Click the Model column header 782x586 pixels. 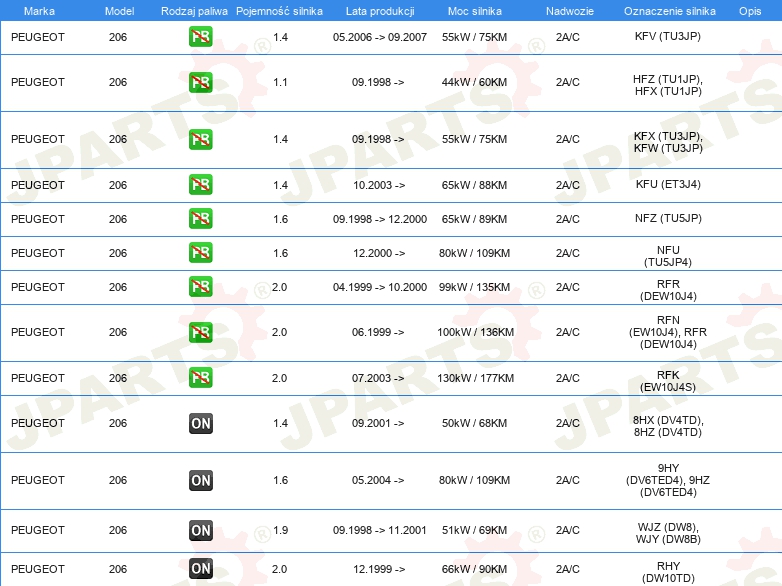(119, 11)
